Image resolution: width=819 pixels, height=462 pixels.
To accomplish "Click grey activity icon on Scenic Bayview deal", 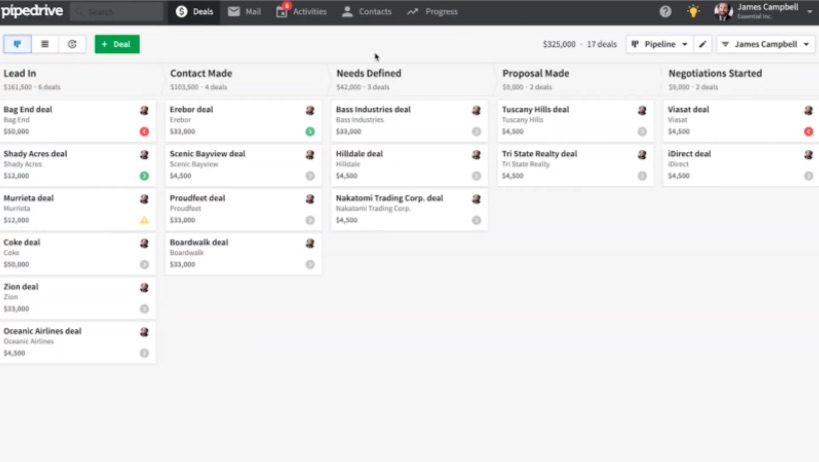I will point(310,176).
